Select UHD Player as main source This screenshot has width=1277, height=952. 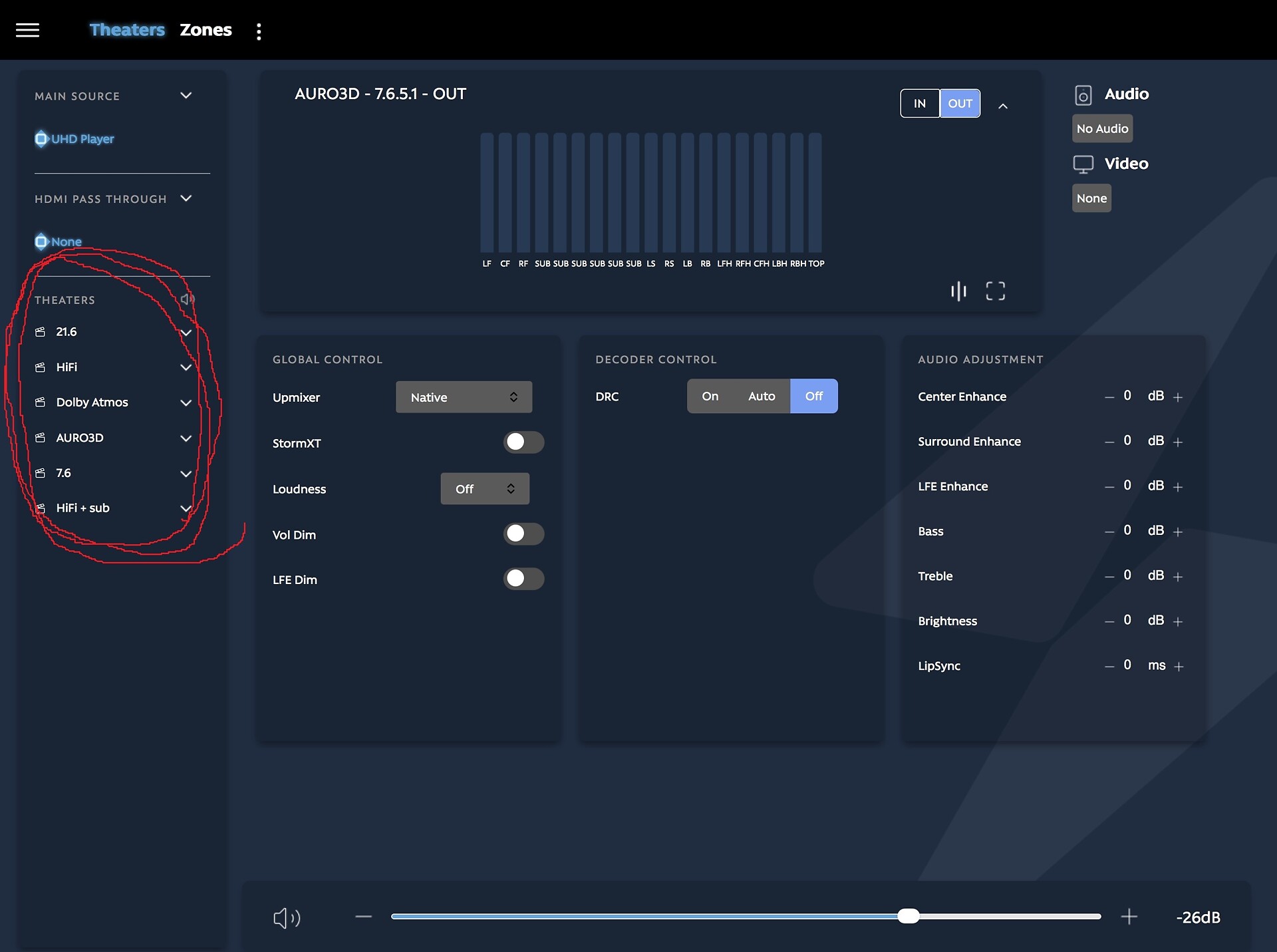tap(74, 139)
